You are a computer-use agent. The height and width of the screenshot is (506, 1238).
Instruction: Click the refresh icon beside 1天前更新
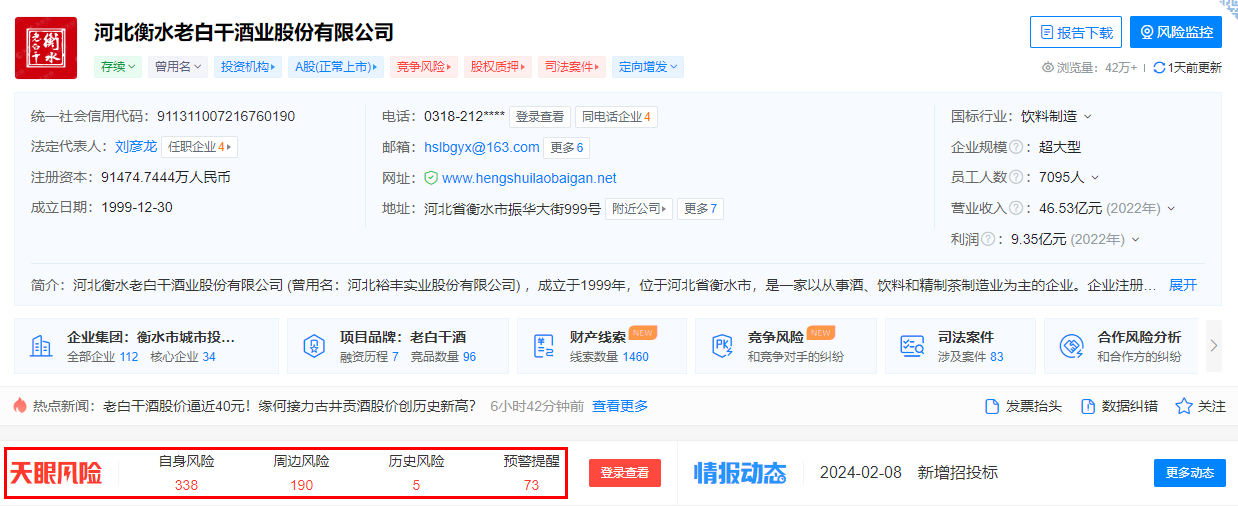(x=1159, y=68)
